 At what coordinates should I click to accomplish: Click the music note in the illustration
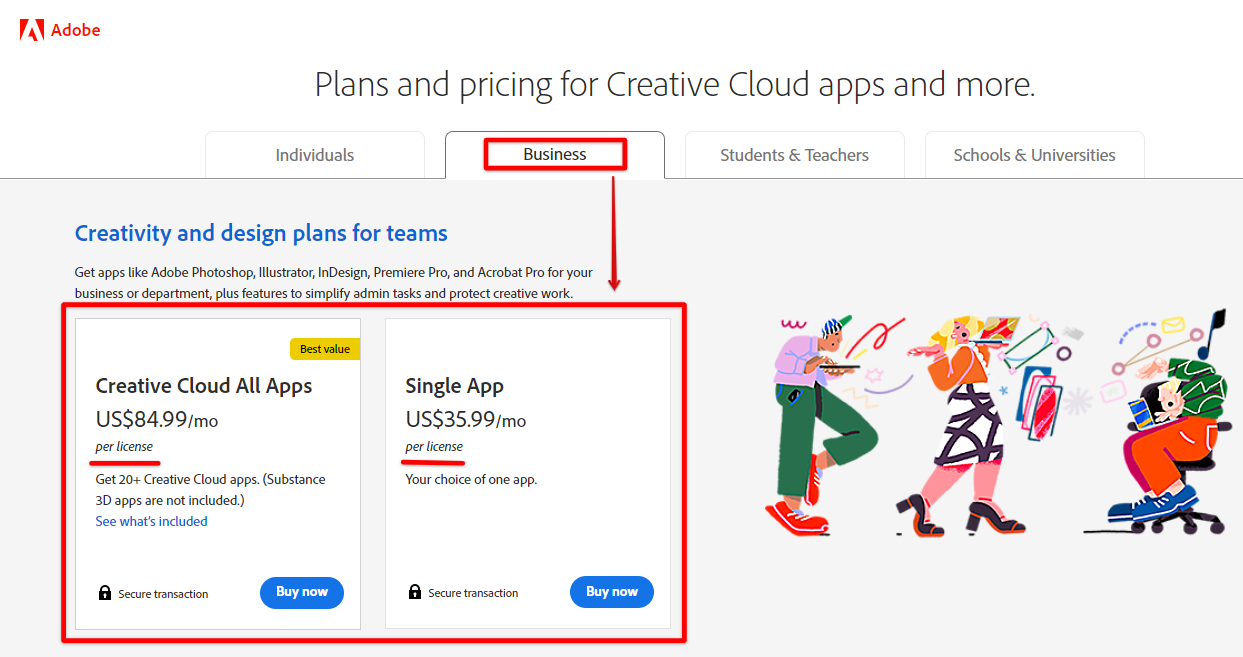tap(1214, 334)
